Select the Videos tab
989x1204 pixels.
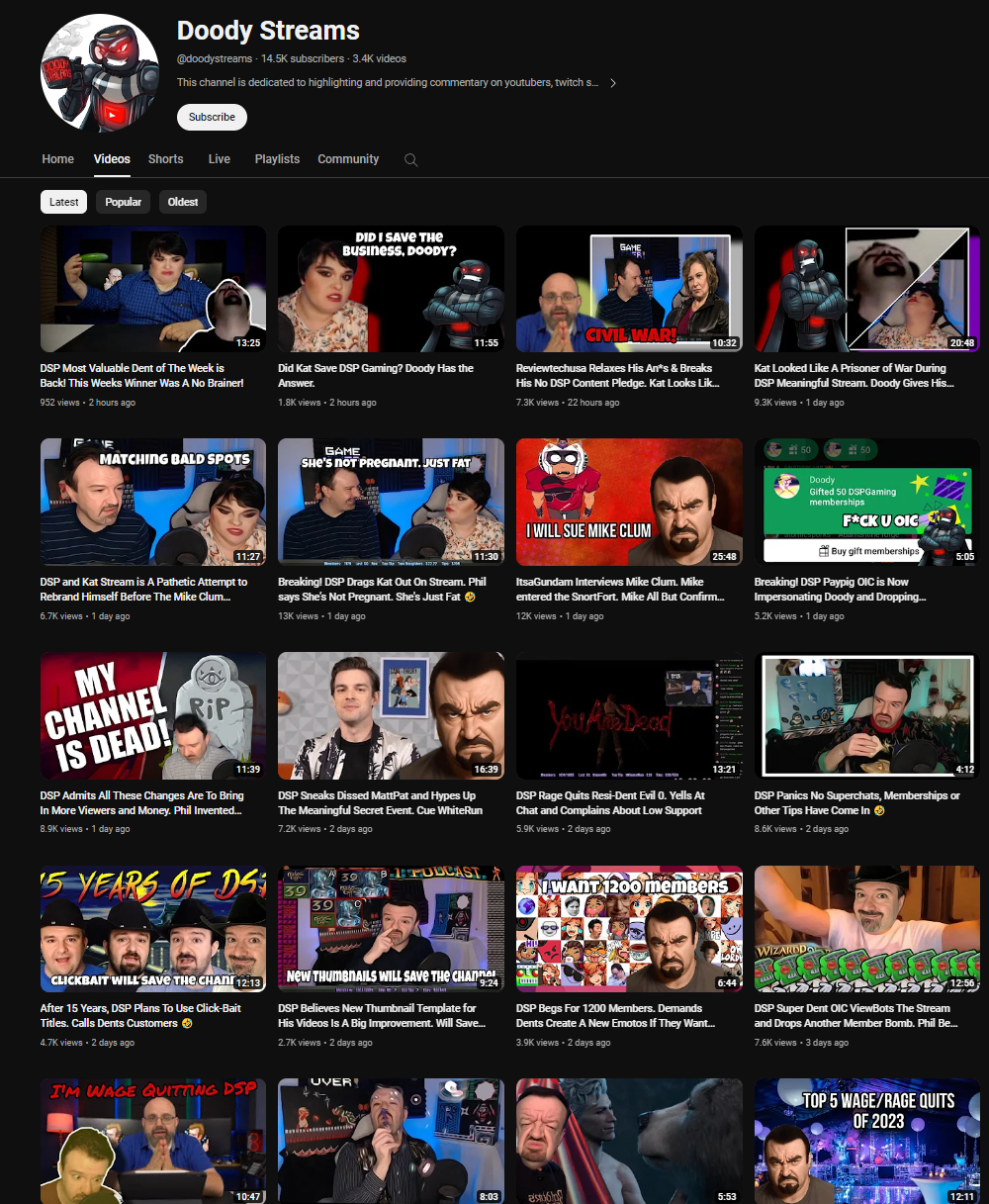[112, 159]
